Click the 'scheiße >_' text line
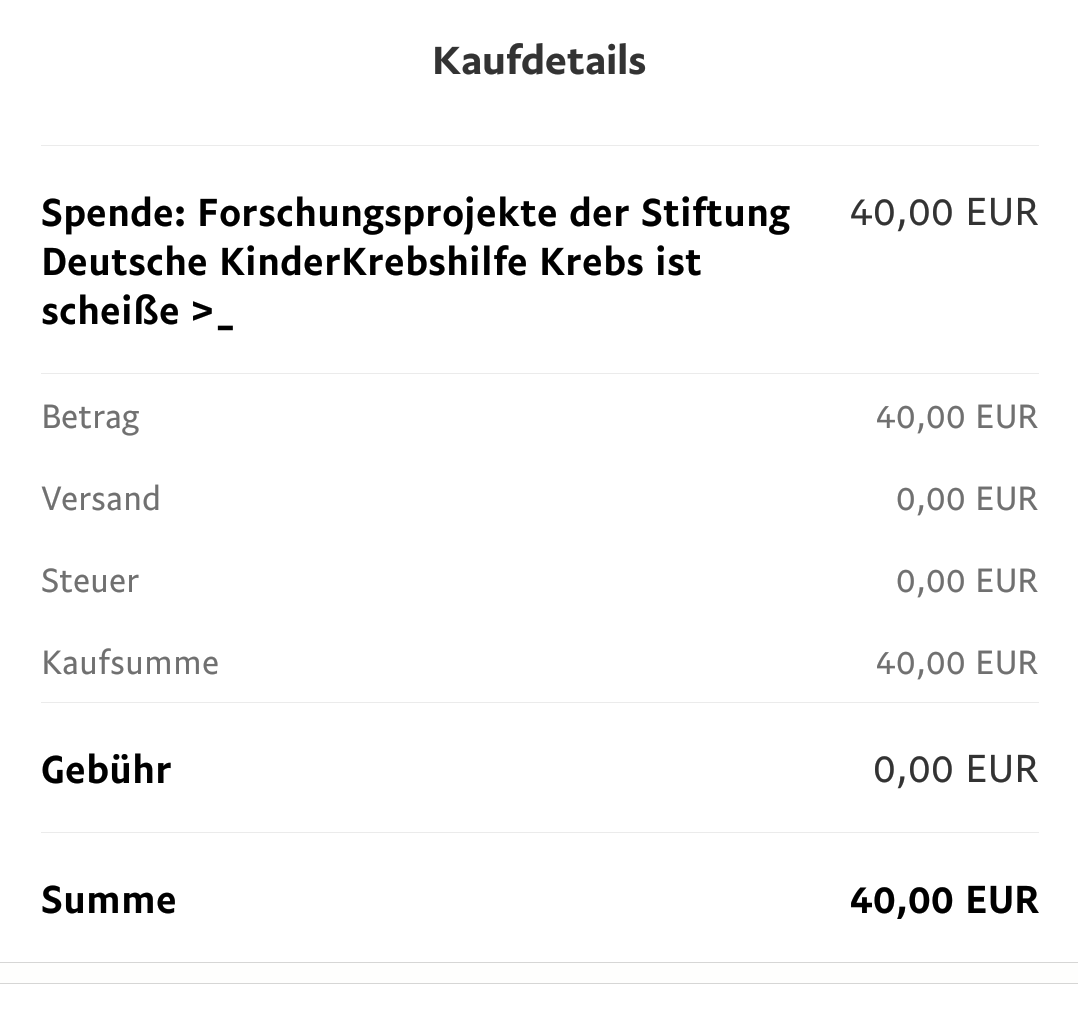 (x=138, y=312)
